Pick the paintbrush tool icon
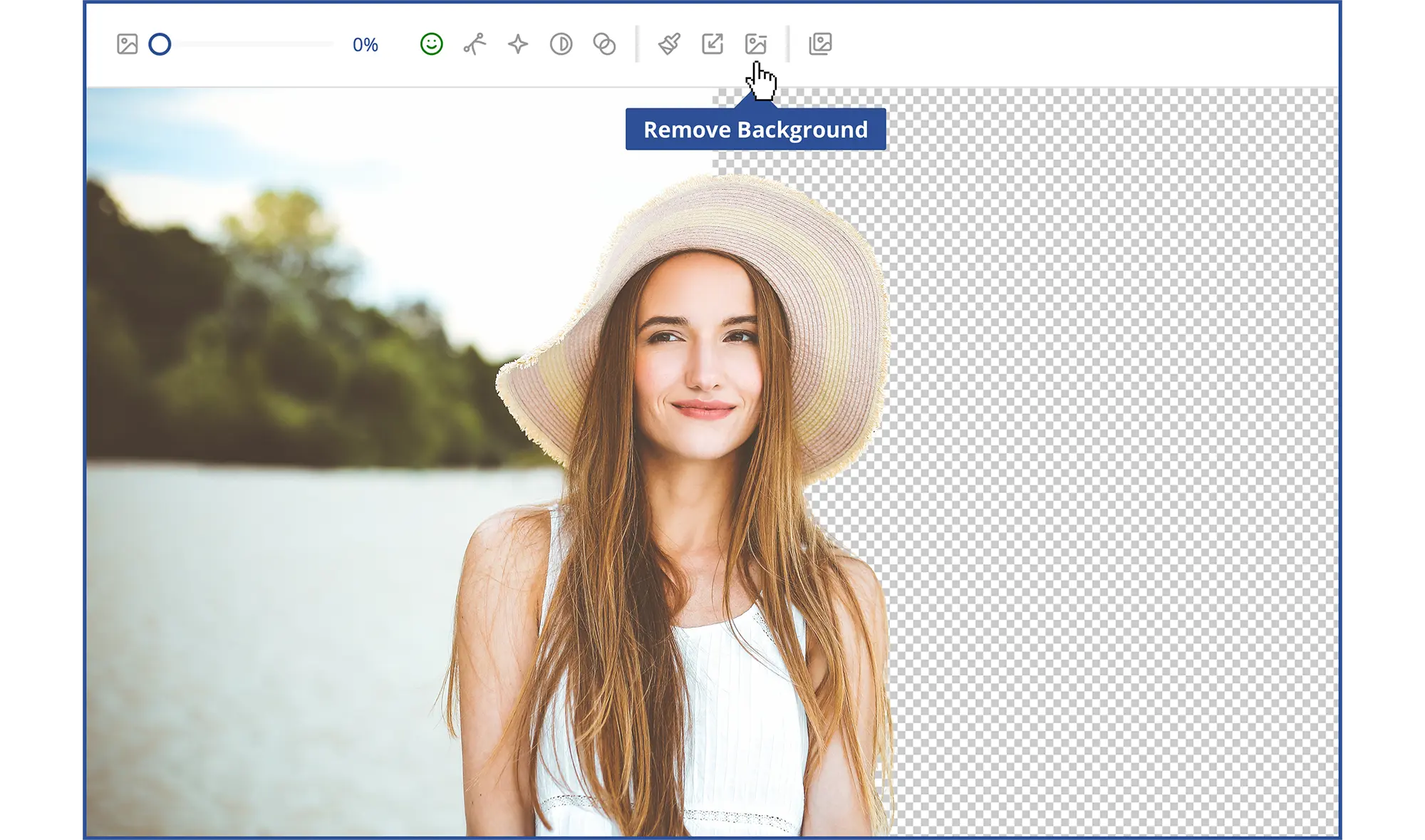 669,44
